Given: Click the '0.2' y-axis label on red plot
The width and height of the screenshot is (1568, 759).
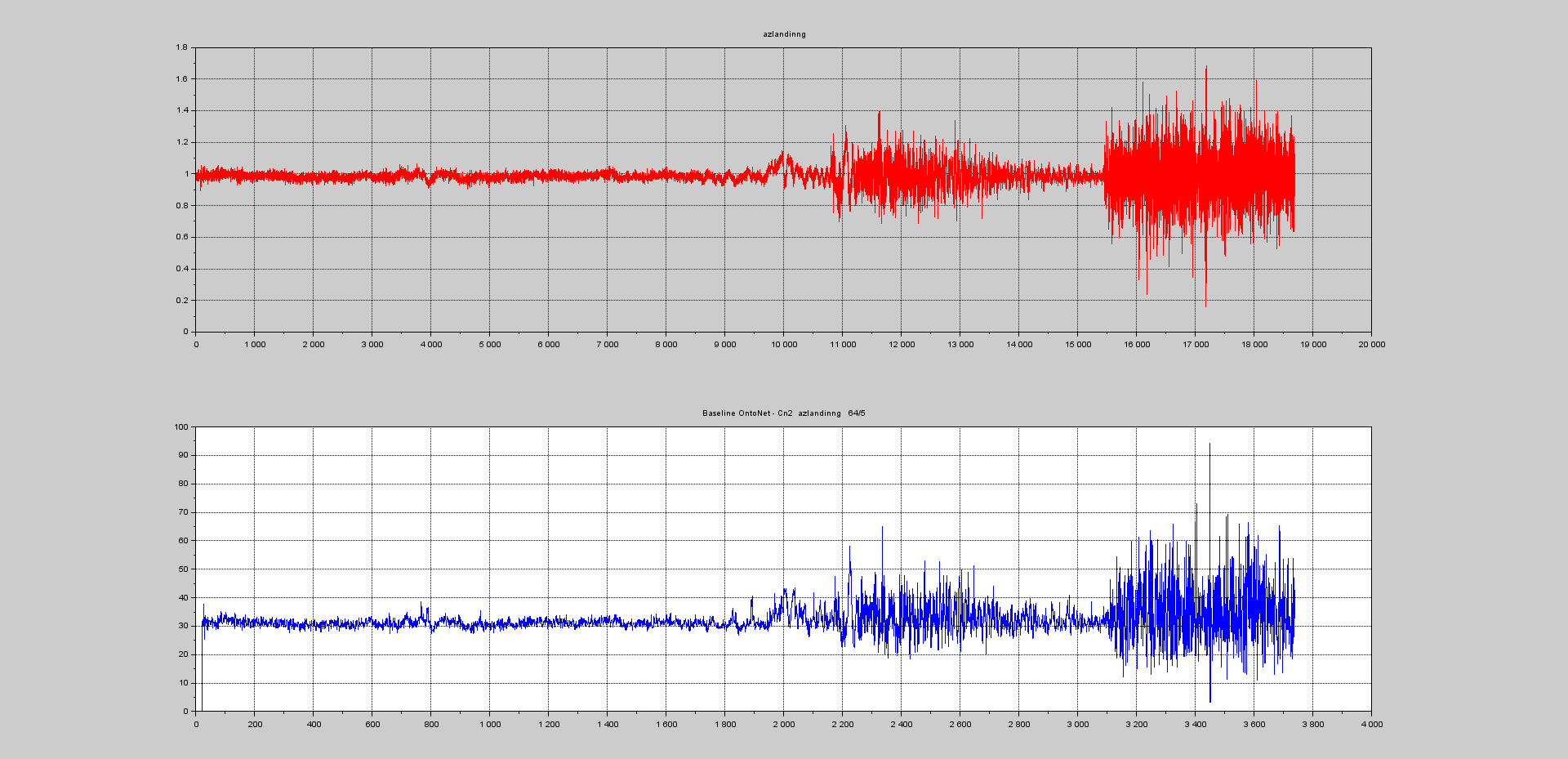Looking at the screenshot, I should [181, 301].
